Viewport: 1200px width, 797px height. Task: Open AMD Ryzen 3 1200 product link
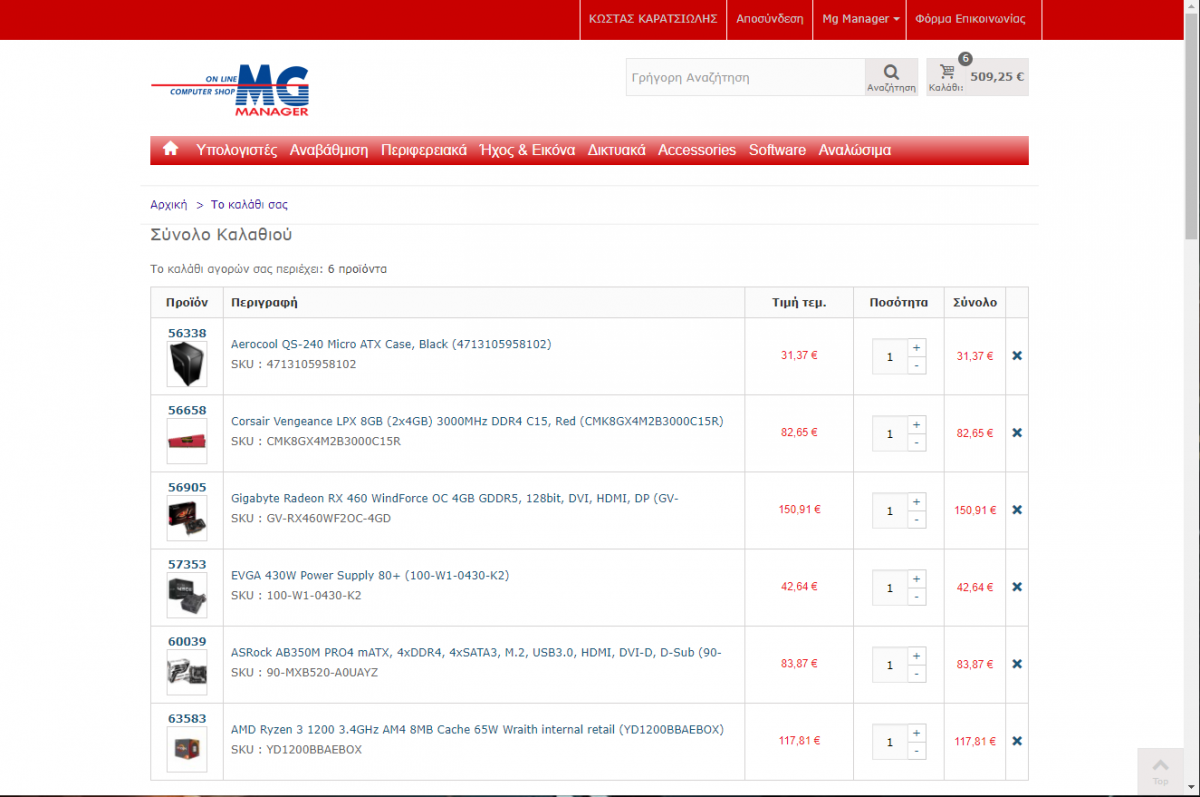(x=477, y=729)
